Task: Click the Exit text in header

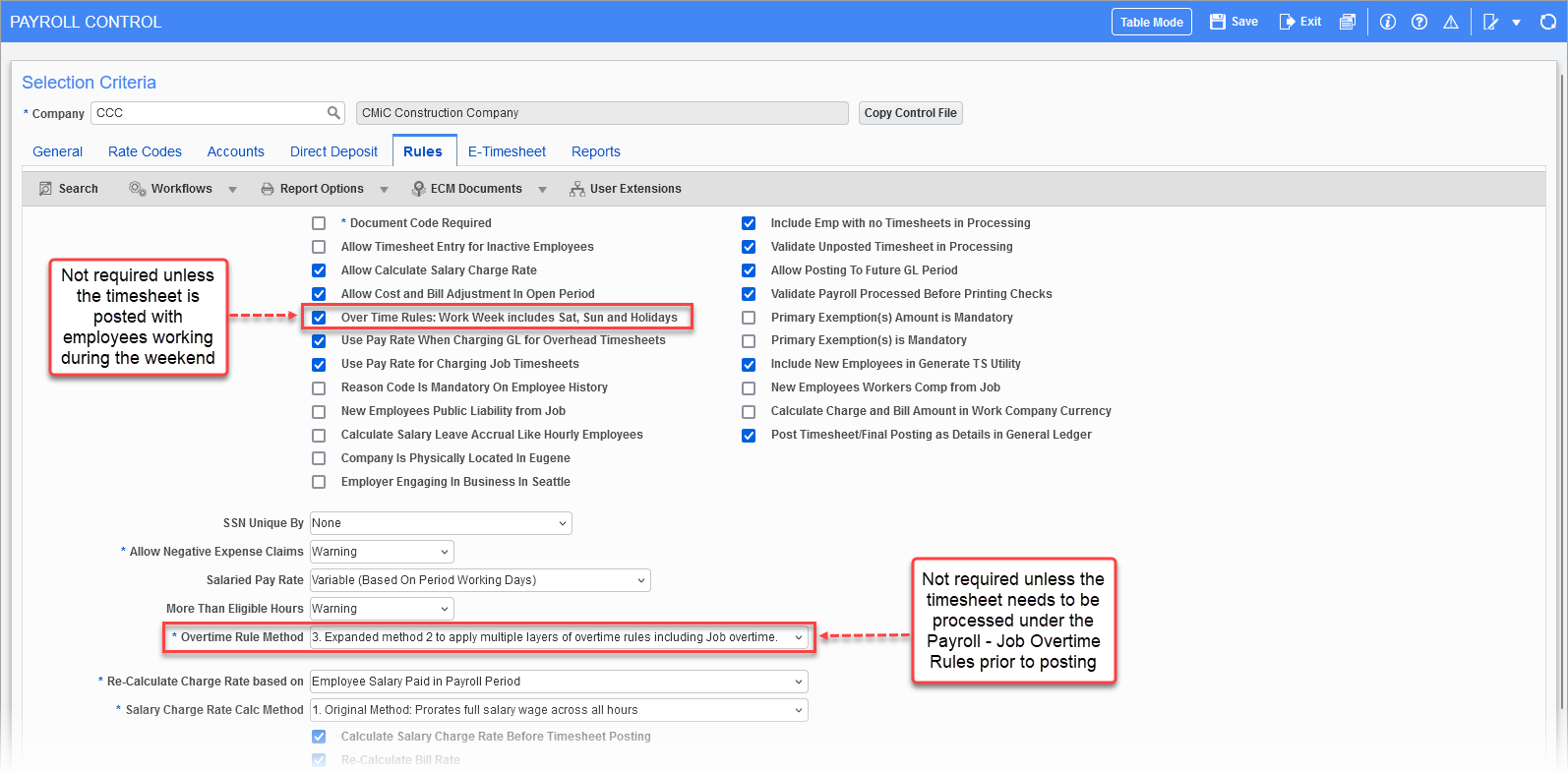Action: coord(1311,22)
